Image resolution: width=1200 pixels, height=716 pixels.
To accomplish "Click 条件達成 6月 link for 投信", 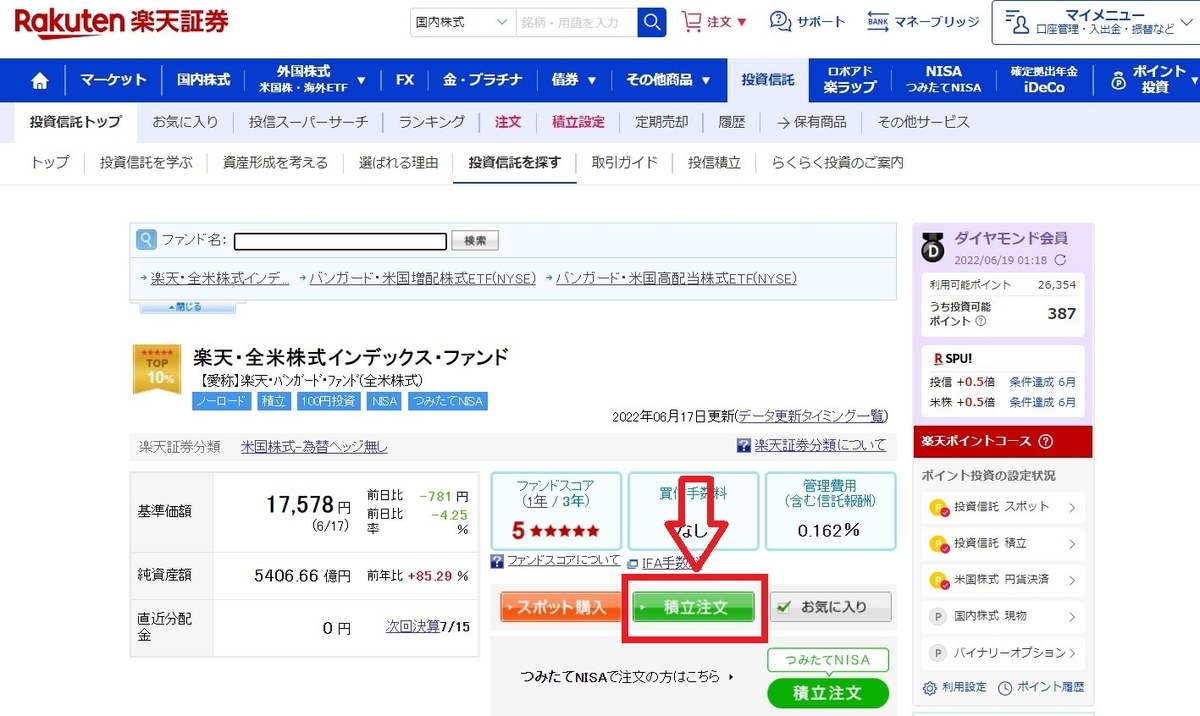I will 1043,382.
